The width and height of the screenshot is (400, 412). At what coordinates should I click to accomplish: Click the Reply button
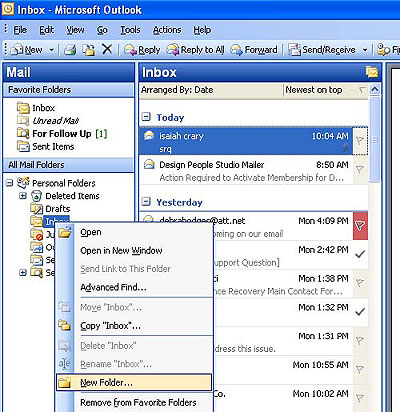(x=142, y=50)
